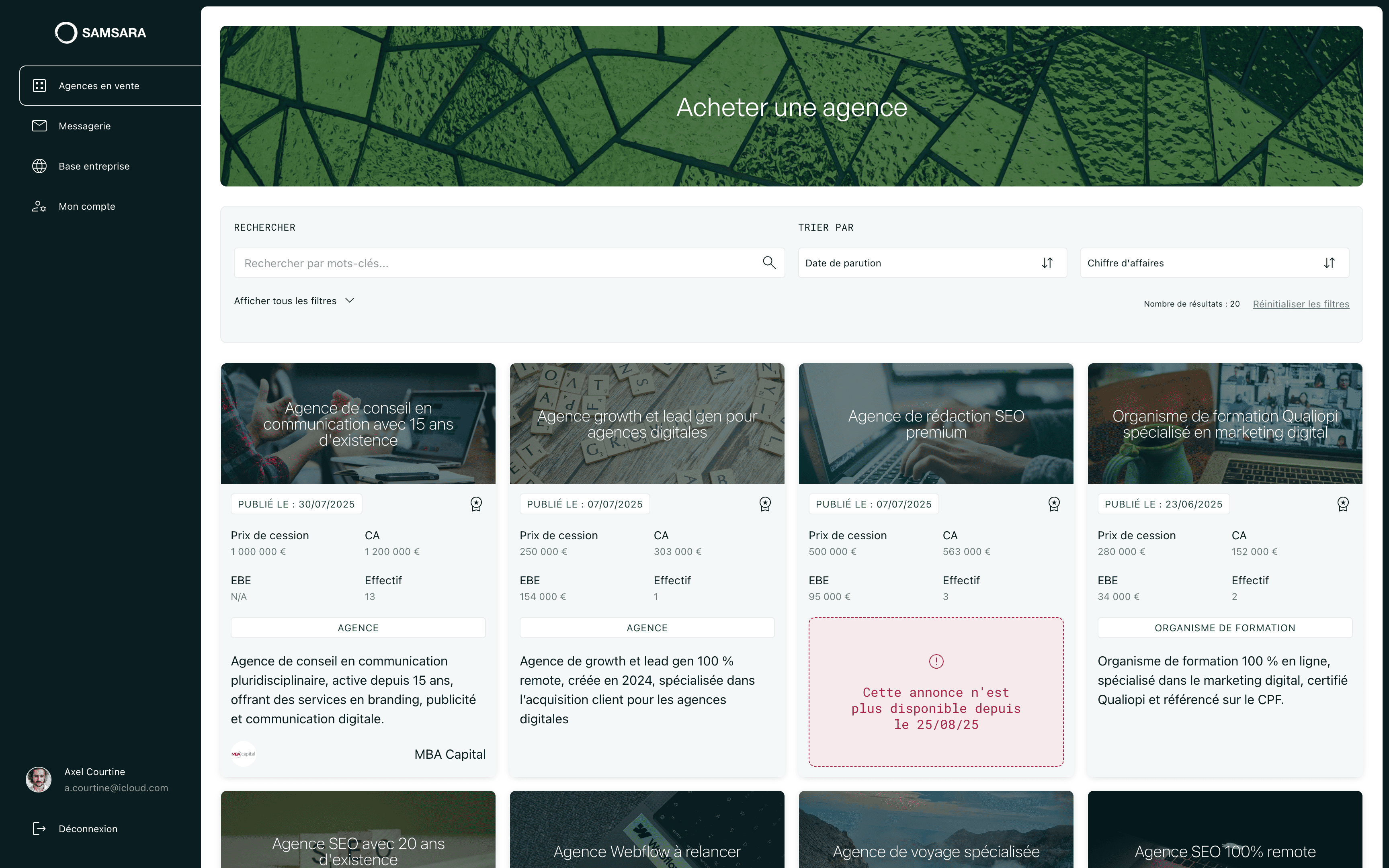Open the Agence de voyage spécialisée card

936,829
